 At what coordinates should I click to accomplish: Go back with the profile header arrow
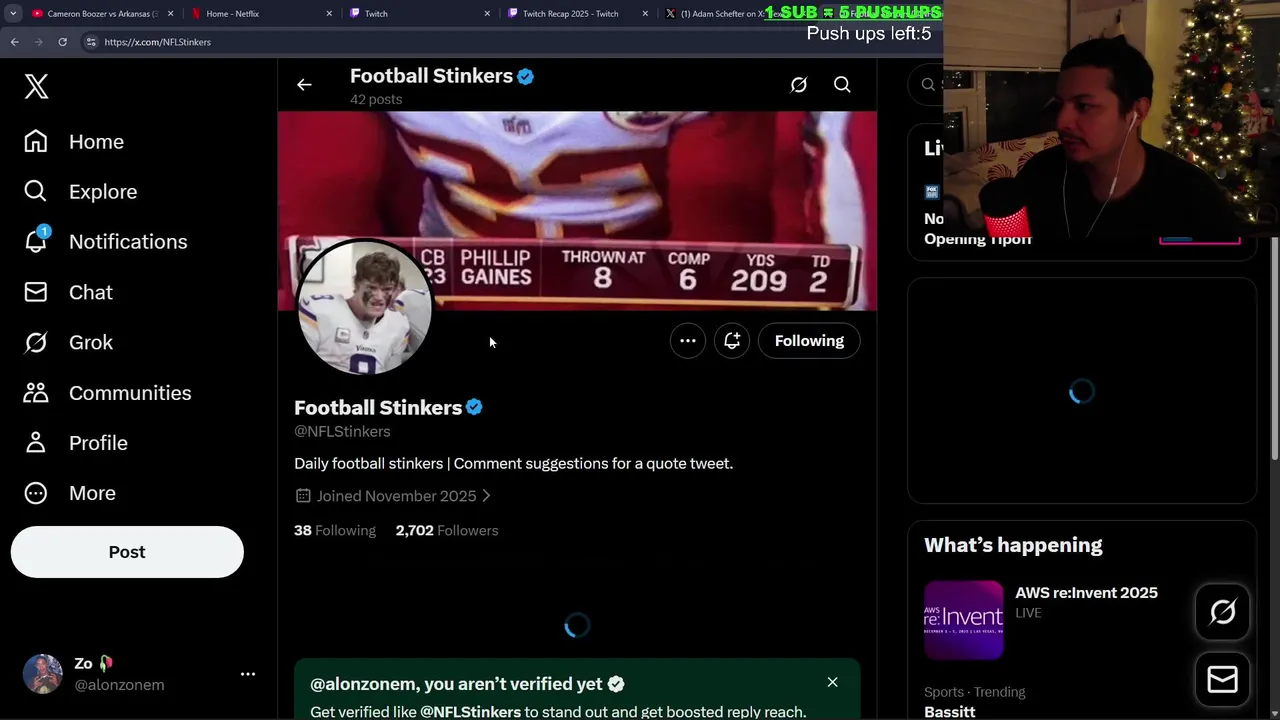pos(304,85)
